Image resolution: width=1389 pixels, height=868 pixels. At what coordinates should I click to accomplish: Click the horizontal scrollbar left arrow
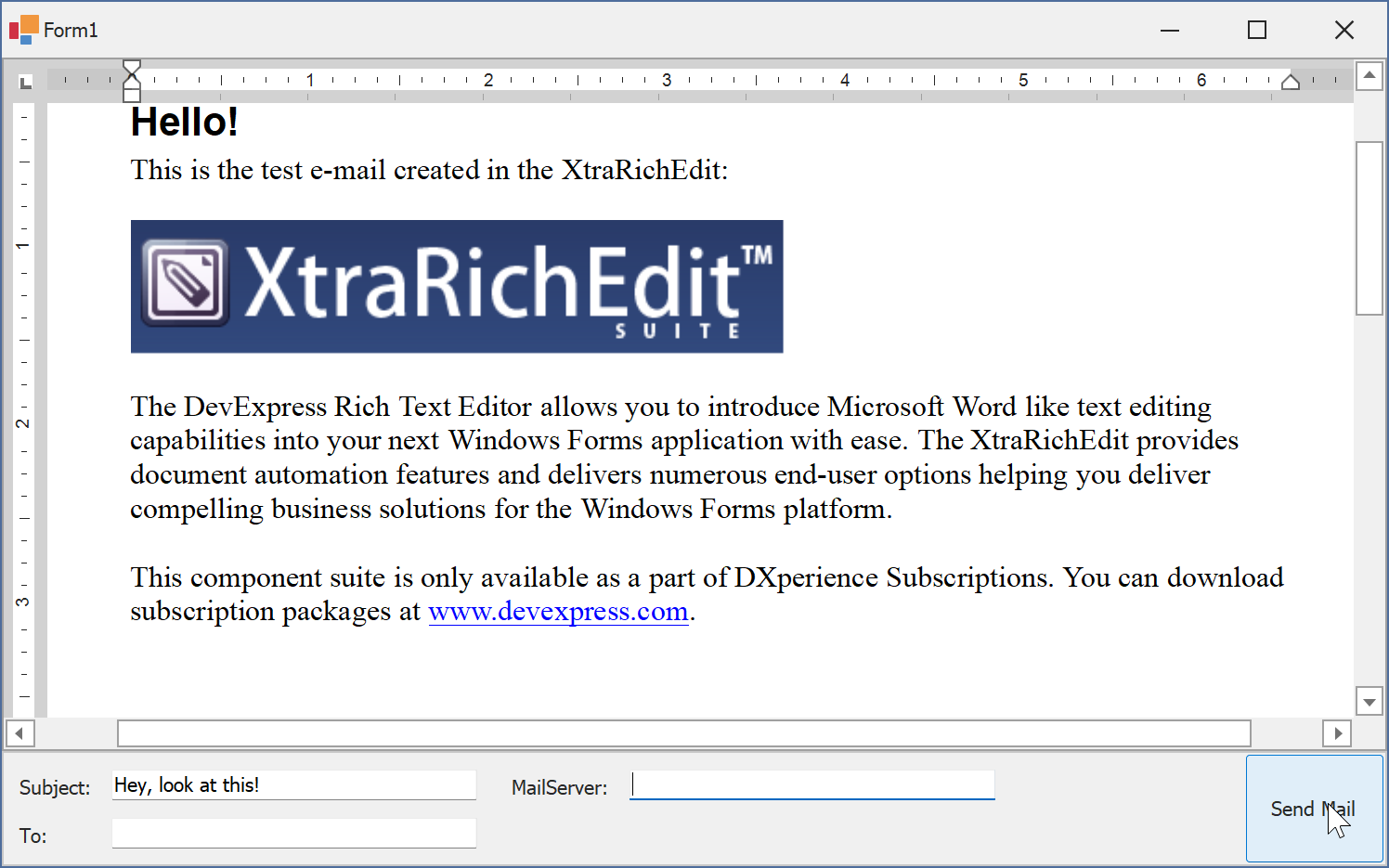[x=20, y=733]
